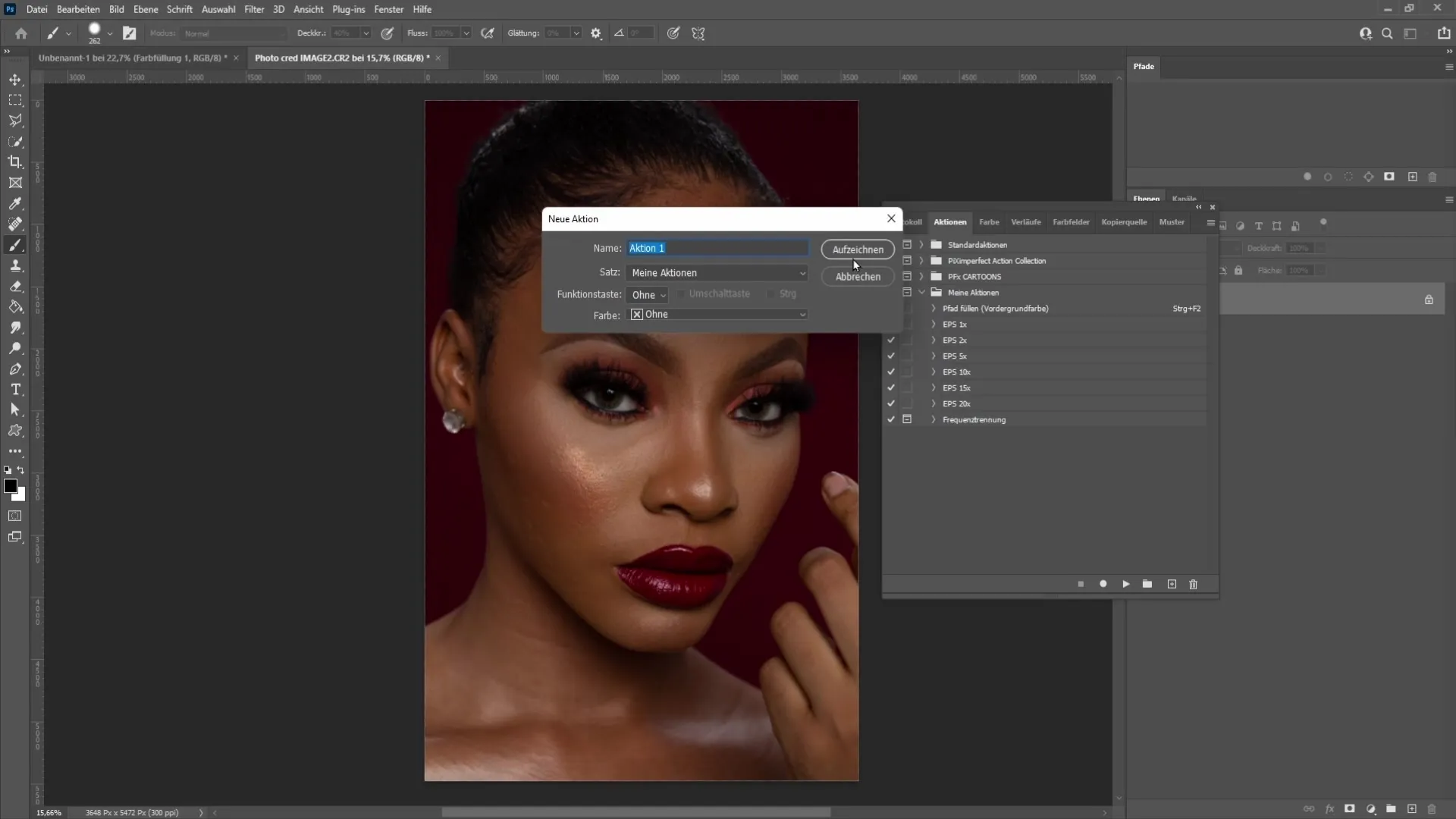This screenshot has height=819, width=1456.
Task: Click the Name field with Aktion 1
Action: pos(717,249)
